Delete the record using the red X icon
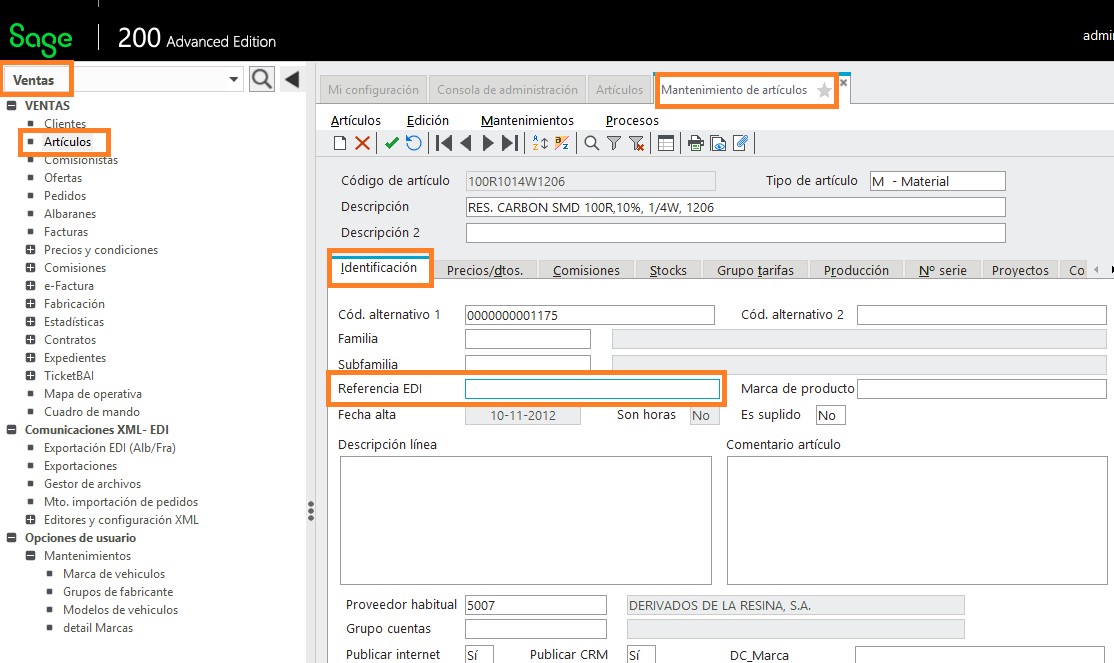Image resolution: width=1114 pixels, height=663 pixels. (362, 144)
